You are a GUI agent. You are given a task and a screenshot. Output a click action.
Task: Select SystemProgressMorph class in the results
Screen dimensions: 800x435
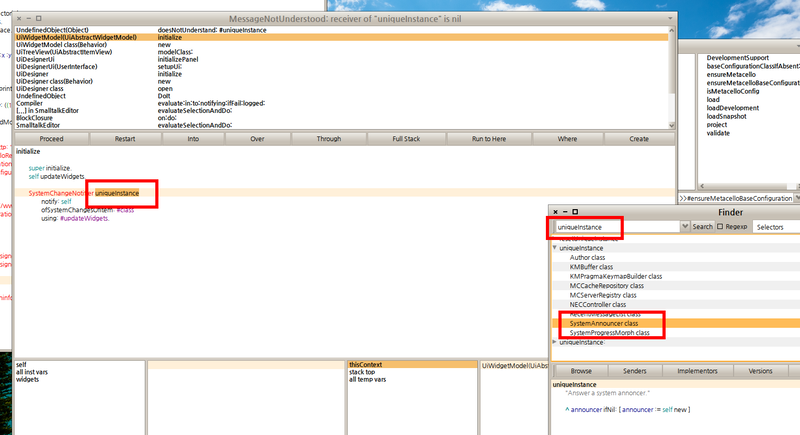click(610, 332)
